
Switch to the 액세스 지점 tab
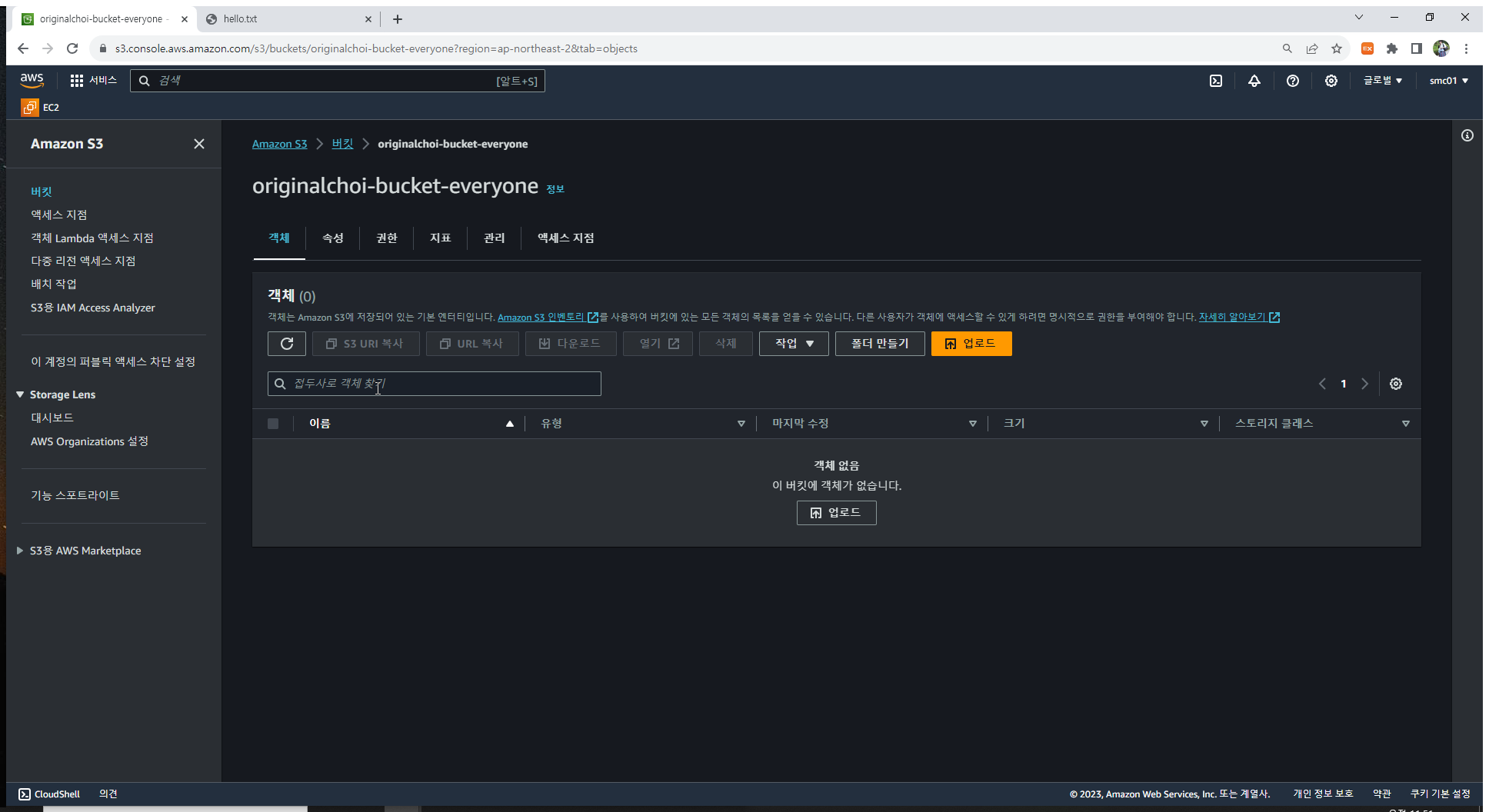(x=566, y=238)
